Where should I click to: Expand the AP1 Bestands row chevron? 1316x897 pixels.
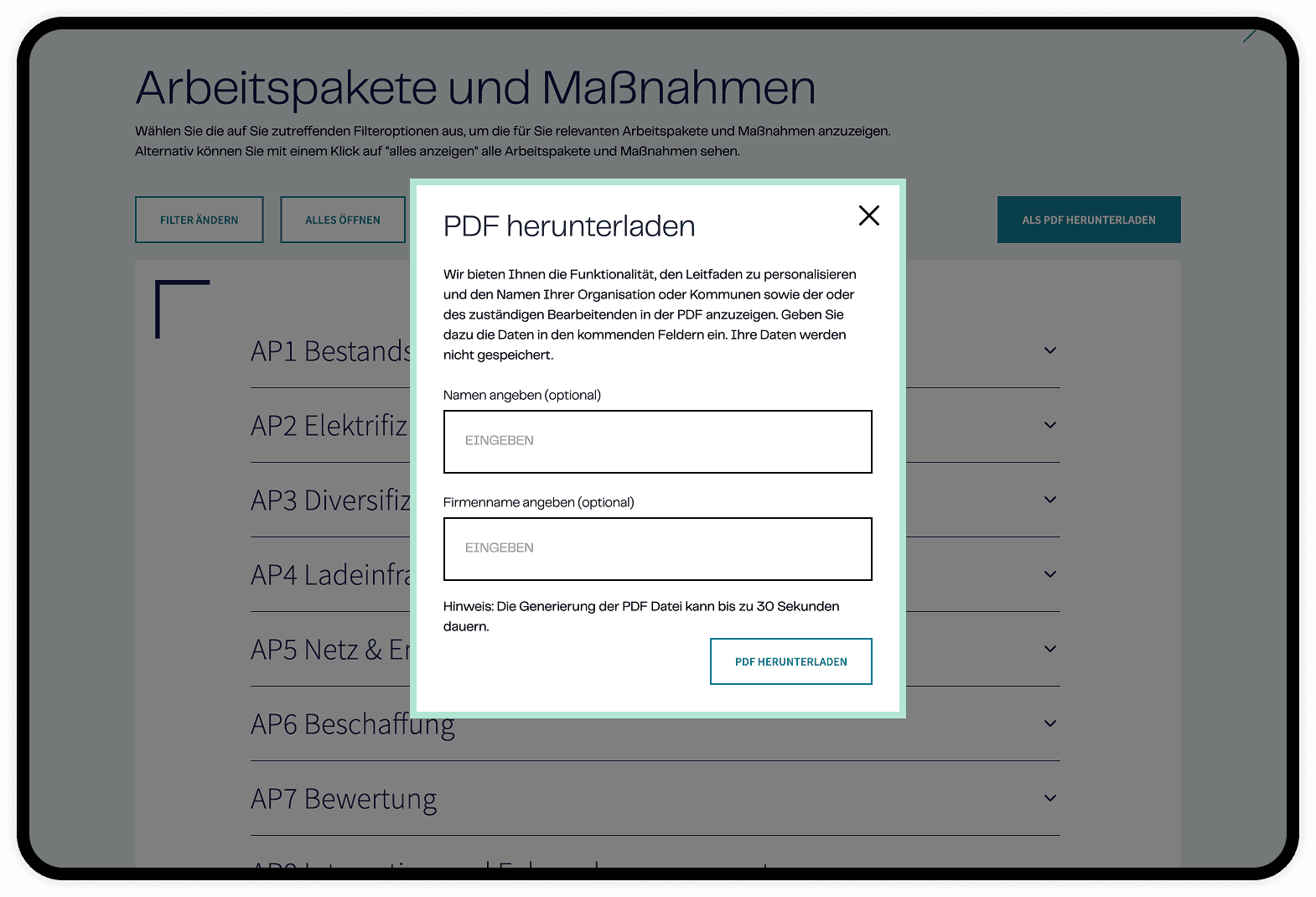pyautogui.click(x=1050, y=350)
